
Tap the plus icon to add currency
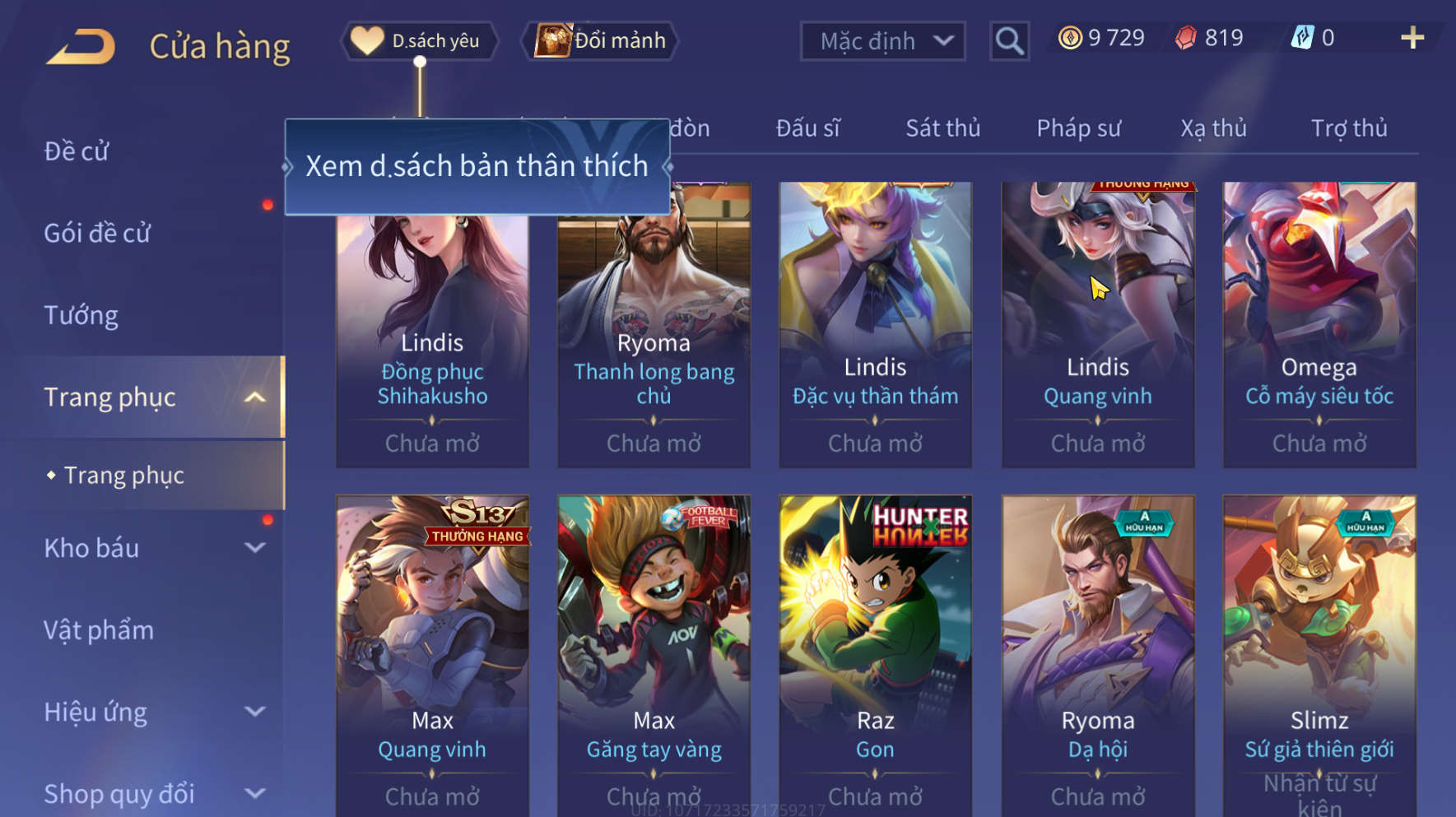pos(1412,38)
